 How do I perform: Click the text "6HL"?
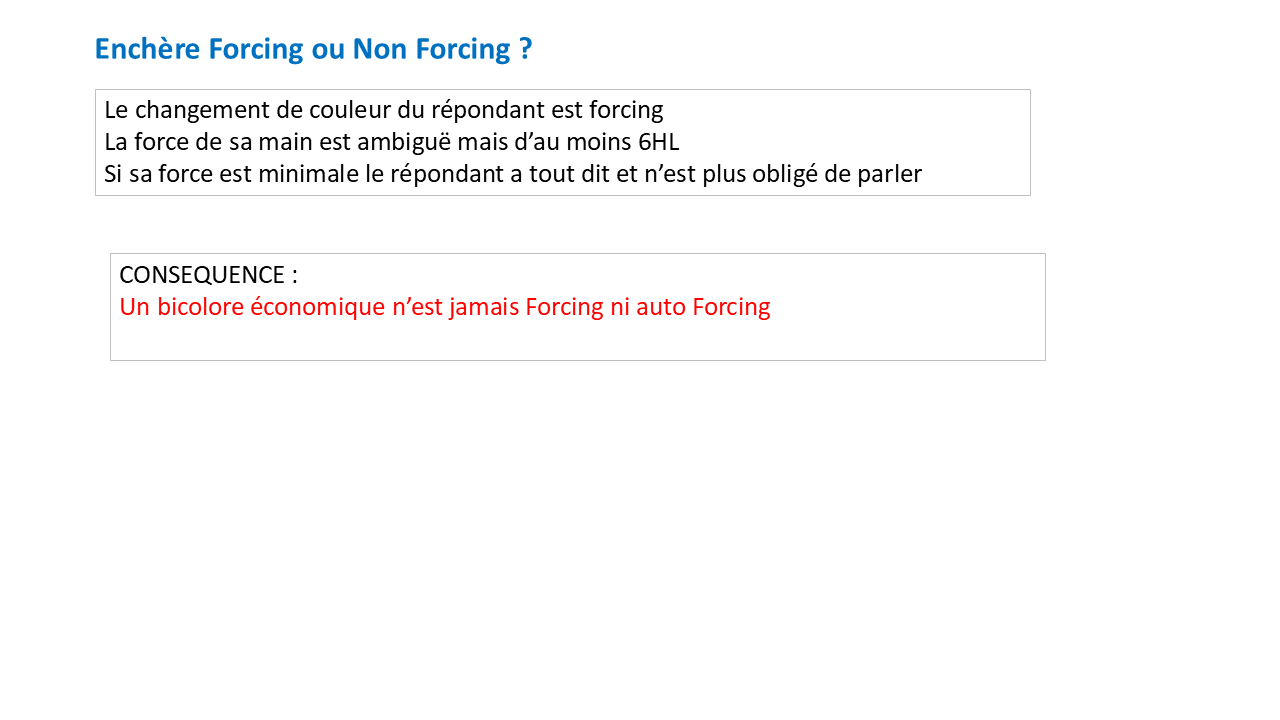point(658,142)
